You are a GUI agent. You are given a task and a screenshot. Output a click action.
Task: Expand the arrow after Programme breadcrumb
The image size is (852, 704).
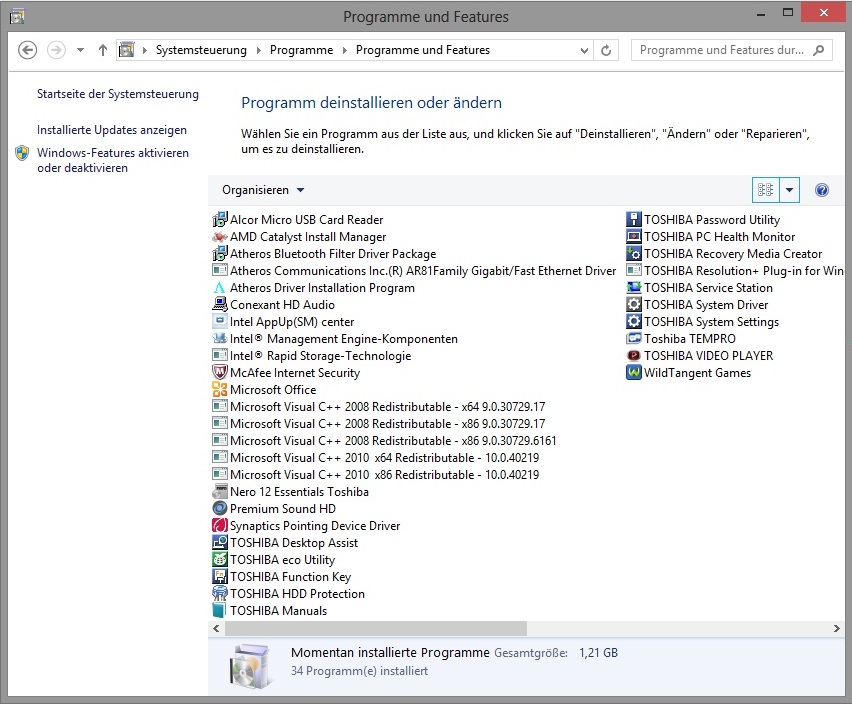(x=344, y=51)
